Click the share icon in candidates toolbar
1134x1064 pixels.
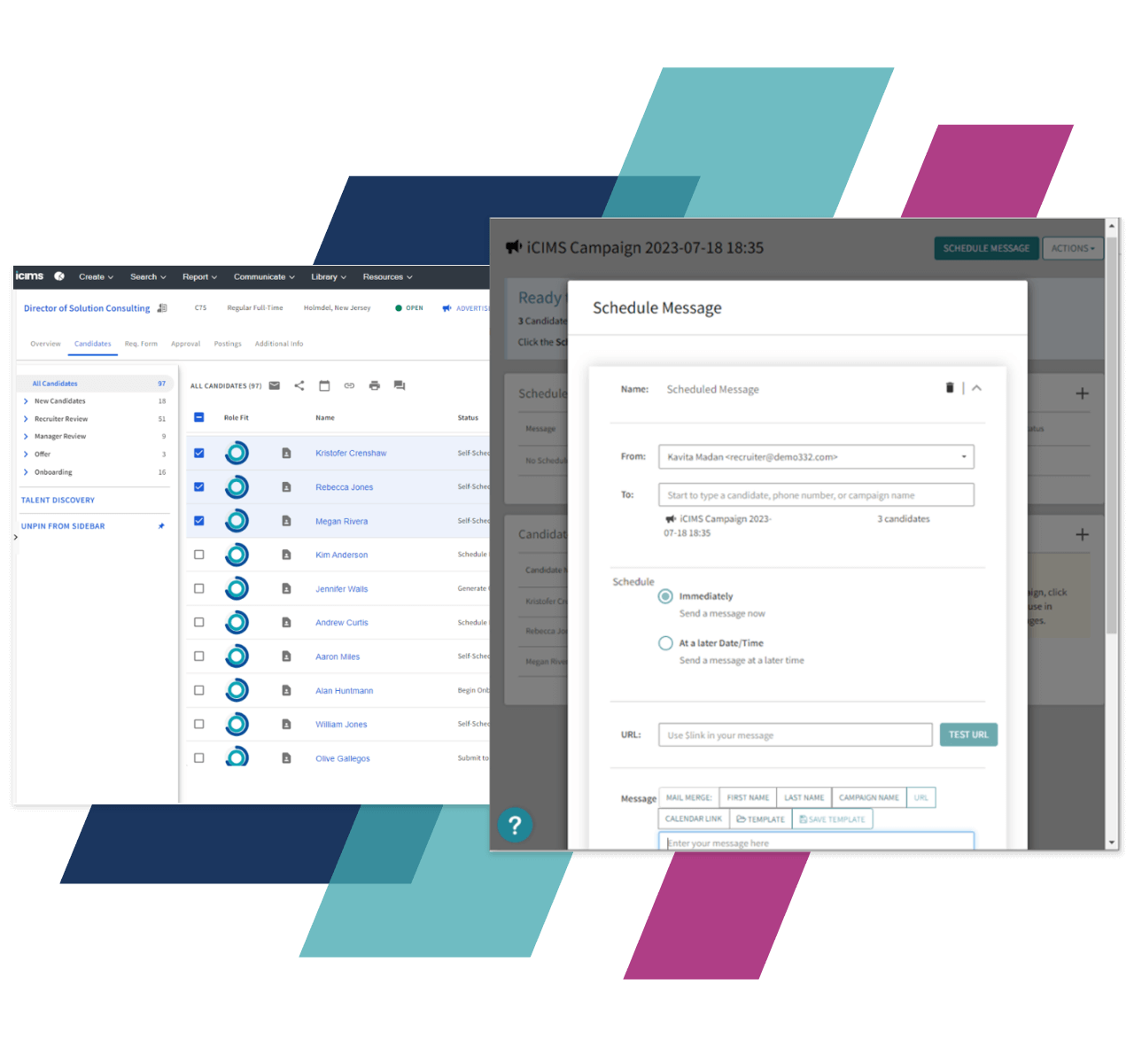pos(299,385)
